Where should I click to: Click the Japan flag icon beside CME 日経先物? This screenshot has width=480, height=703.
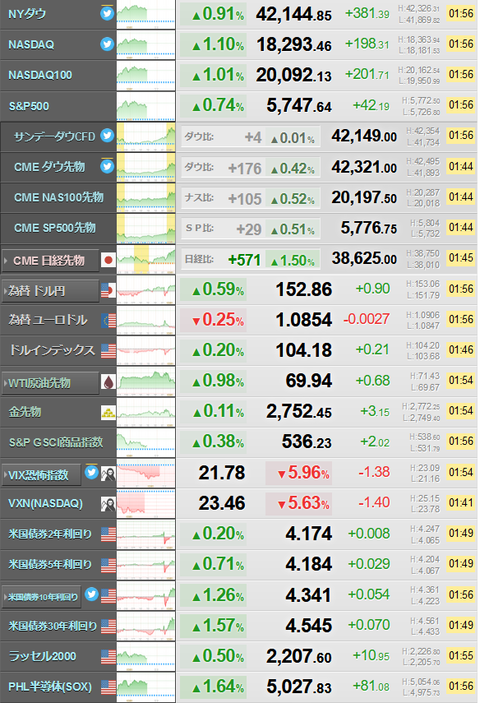coord(108,260)
